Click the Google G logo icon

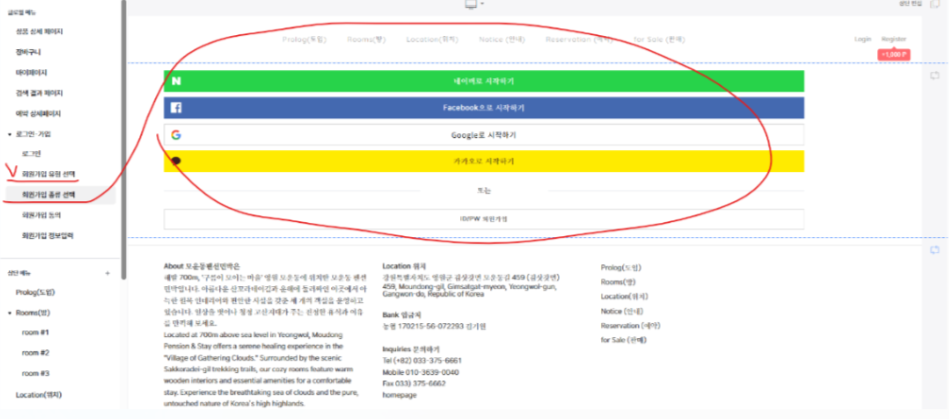coord(176,135)
